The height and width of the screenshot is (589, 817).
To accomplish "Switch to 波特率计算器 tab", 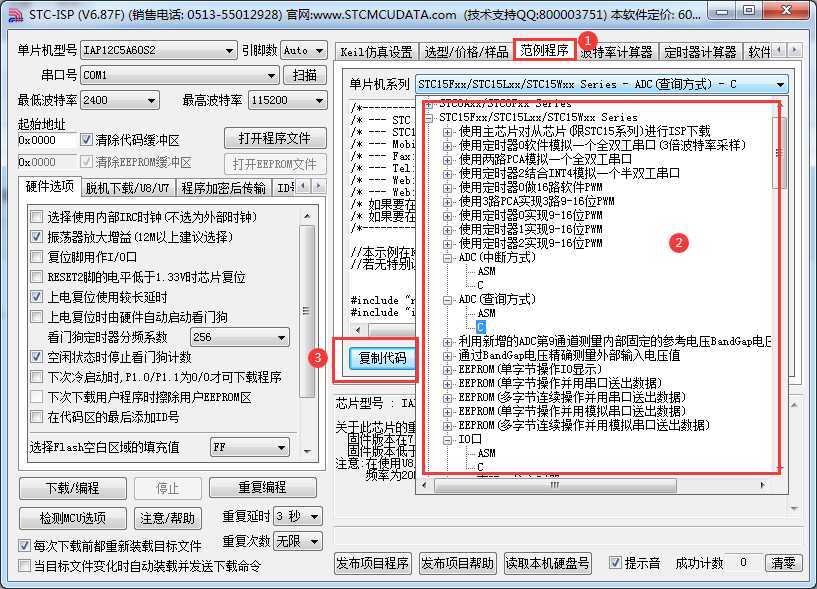I will point(617,52).
